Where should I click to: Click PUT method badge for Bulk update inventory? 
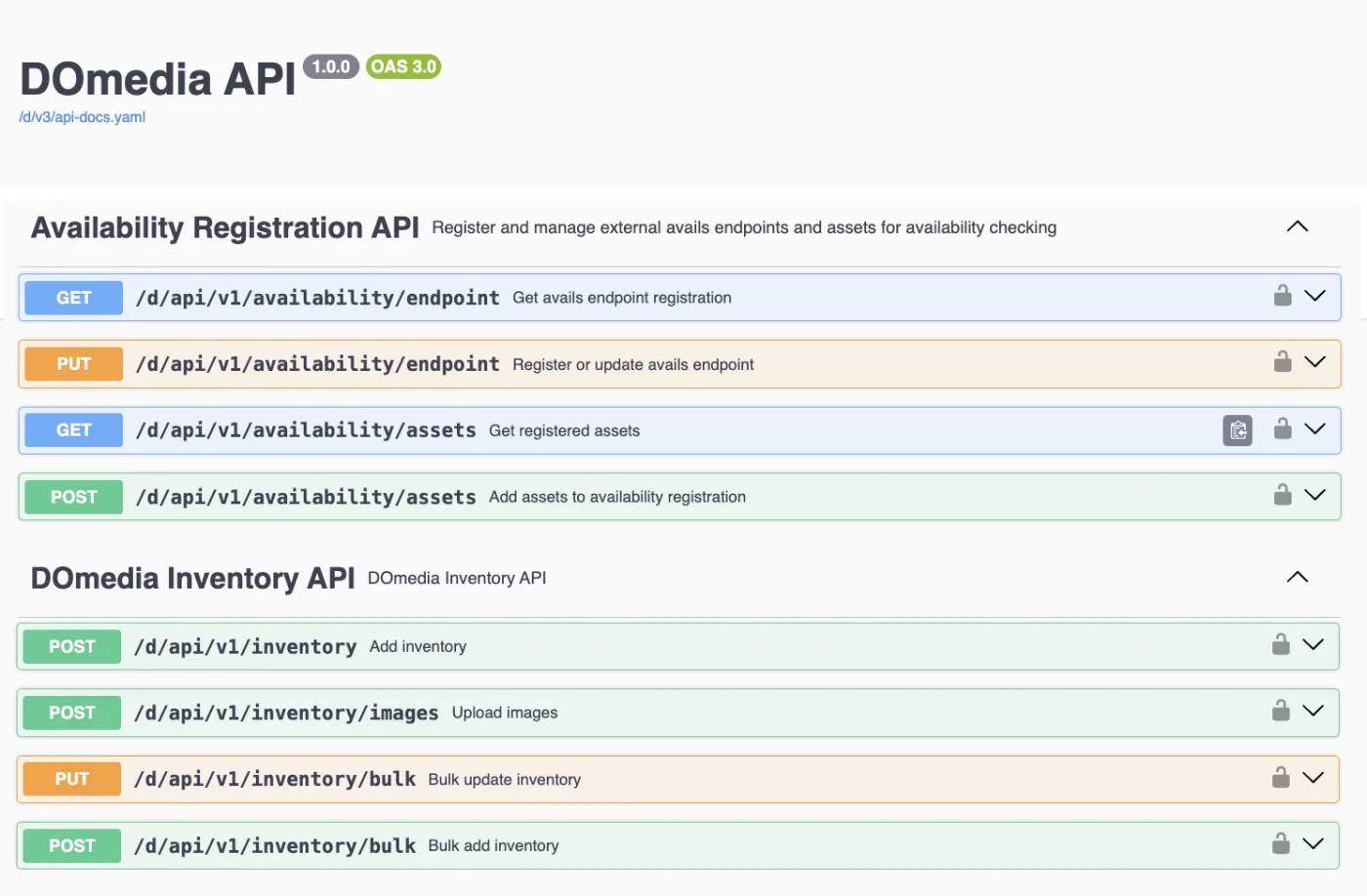71,779
